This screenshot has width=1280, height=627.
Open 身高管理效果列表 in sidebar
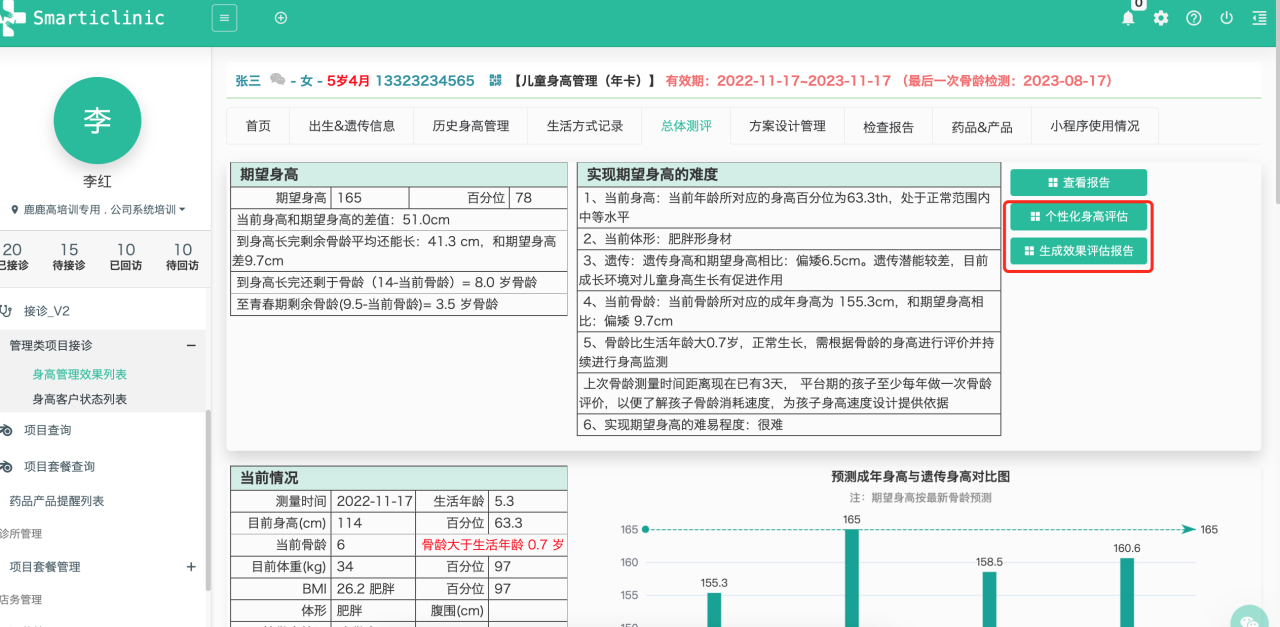tap(80, 374)
